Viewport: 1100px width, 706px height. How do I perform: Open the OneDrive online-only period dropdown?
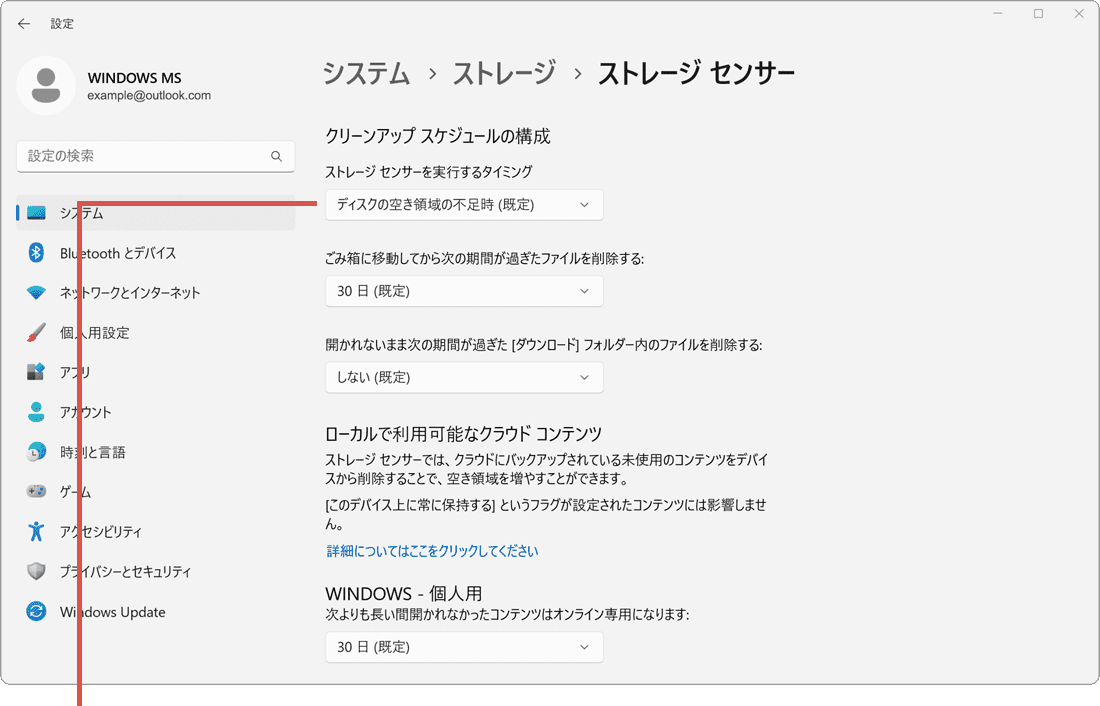pyautogui.click(x=464, y=647)
